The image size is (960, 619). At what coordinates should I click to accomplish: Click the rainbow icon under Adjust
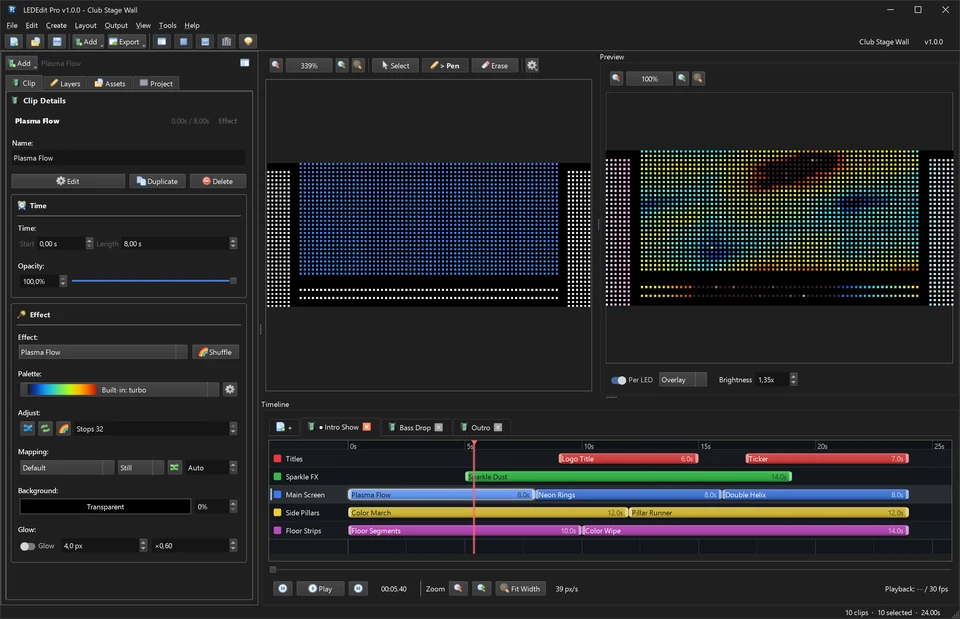pos(64,429)
